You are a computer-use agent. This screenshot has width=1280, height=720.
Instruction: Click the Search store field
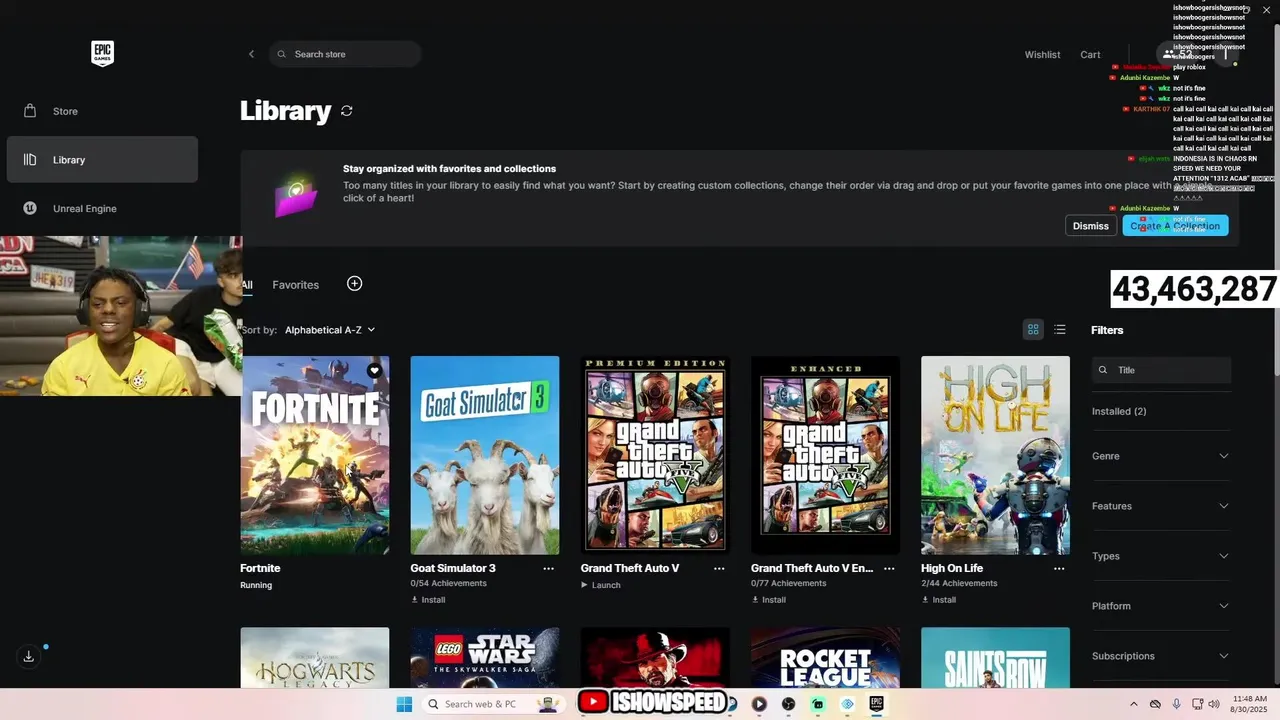[x=345, y=54]
